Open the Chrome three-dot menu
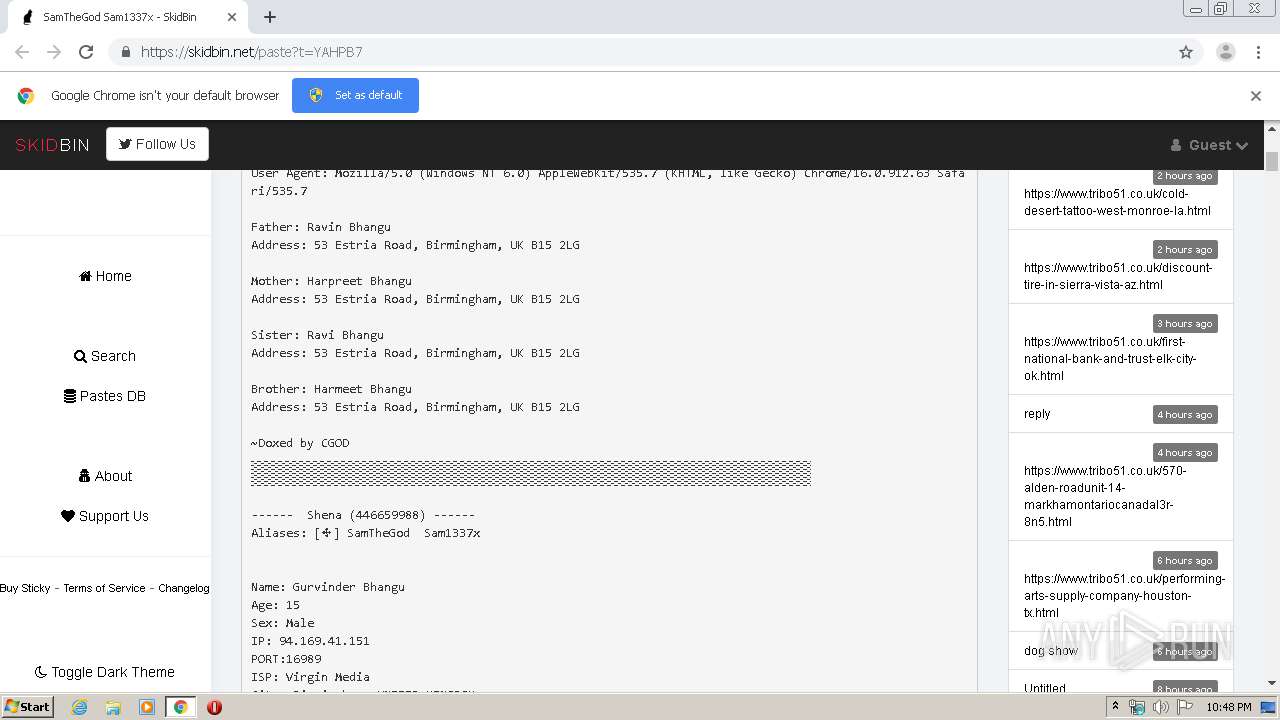 (1258, 52)
